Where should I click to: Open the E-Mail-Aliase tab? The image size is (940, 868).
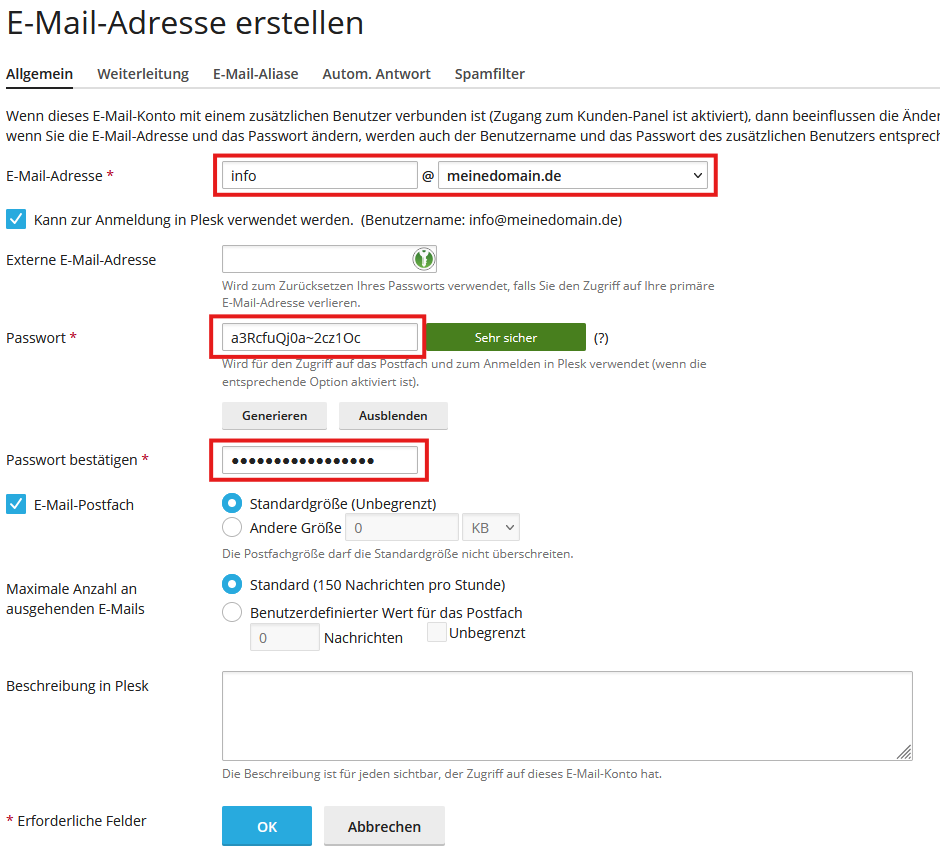tap(256, 74)
